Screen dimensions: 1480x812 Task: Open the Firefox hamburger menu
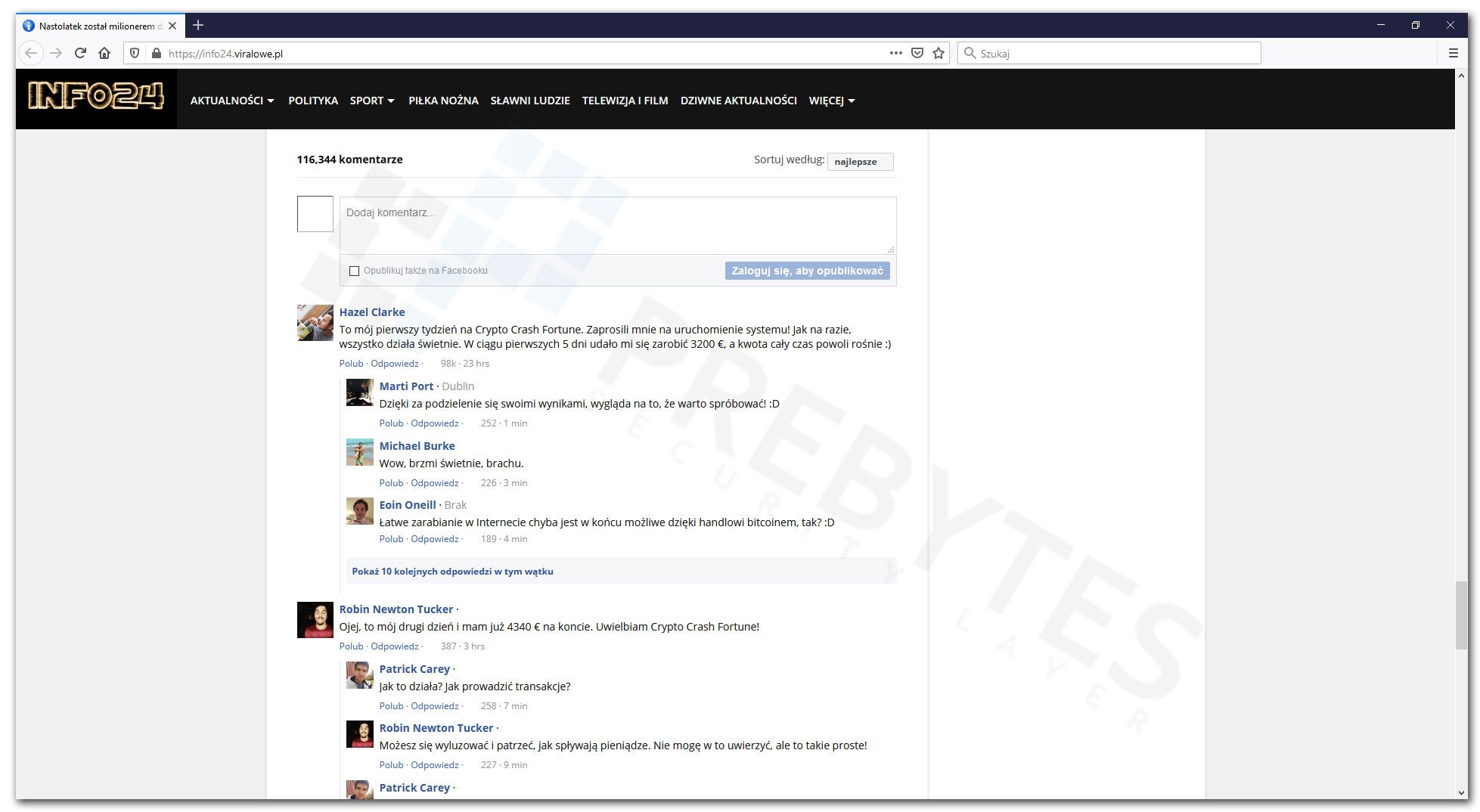[1453, 53]
